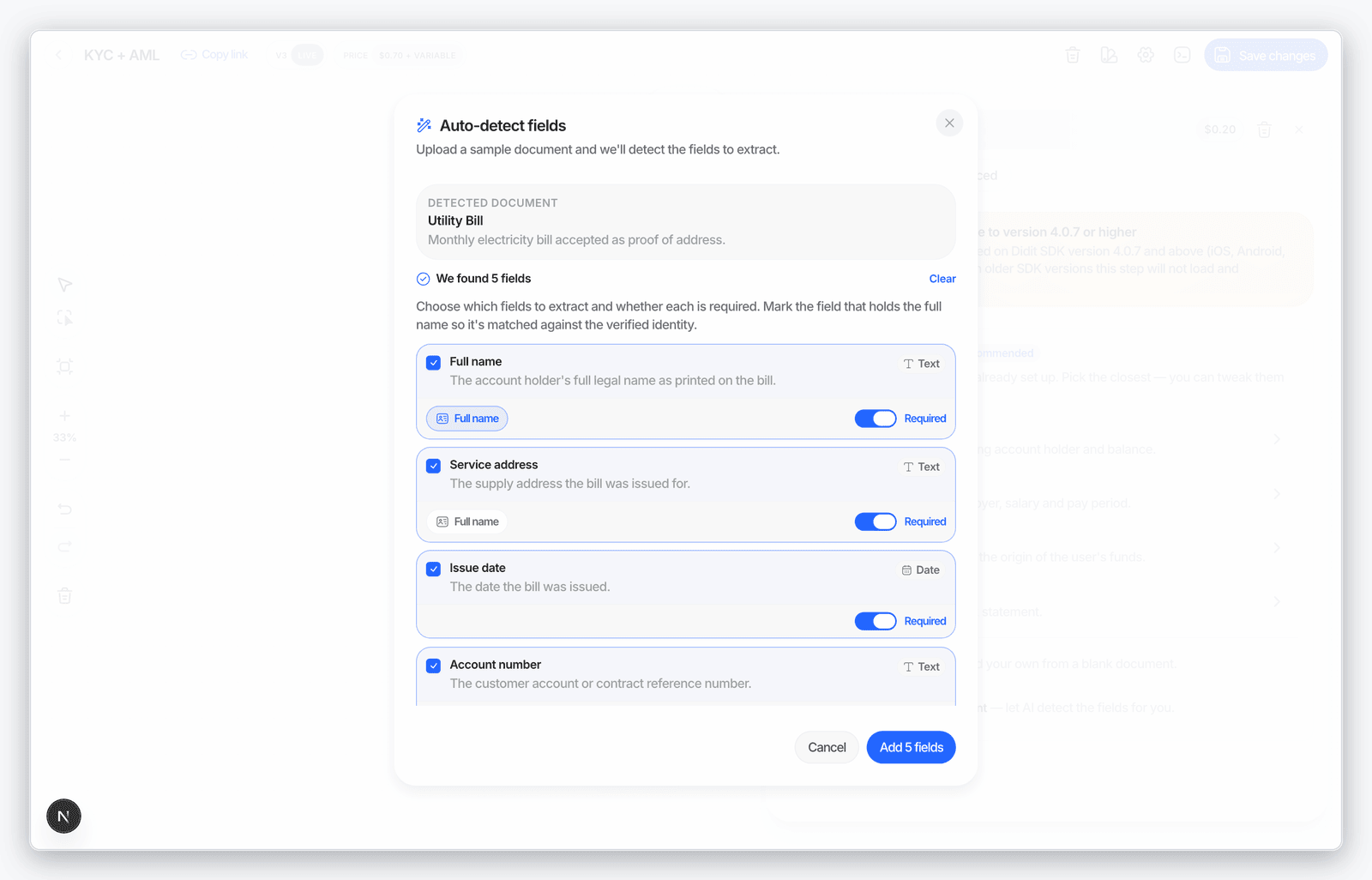Click the Text type label on Service address card

(922, 467)
